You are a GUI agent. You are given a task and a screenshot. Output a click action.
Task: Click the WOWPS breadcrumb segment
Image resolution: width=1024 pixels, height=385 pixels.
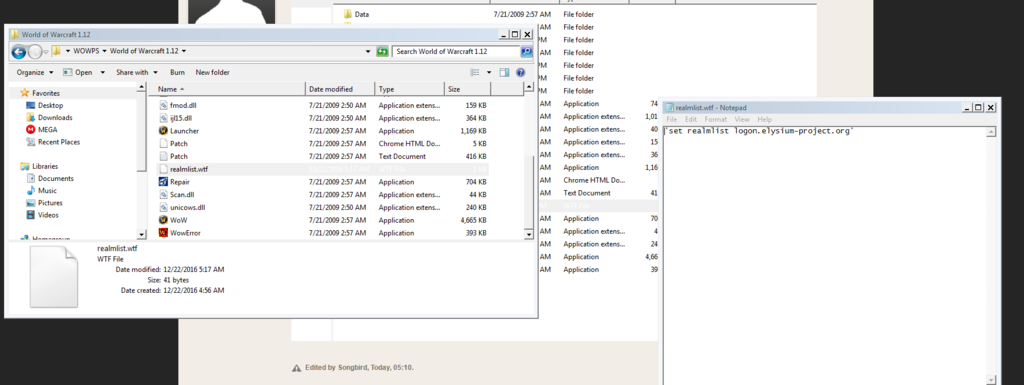[87, 51]
